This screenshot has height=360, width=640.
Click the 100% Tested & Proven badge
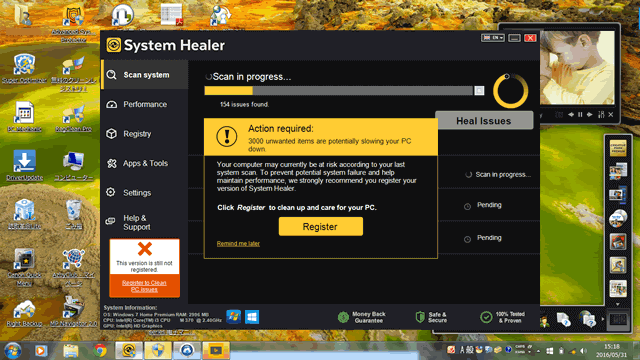(x=503, y=317)
